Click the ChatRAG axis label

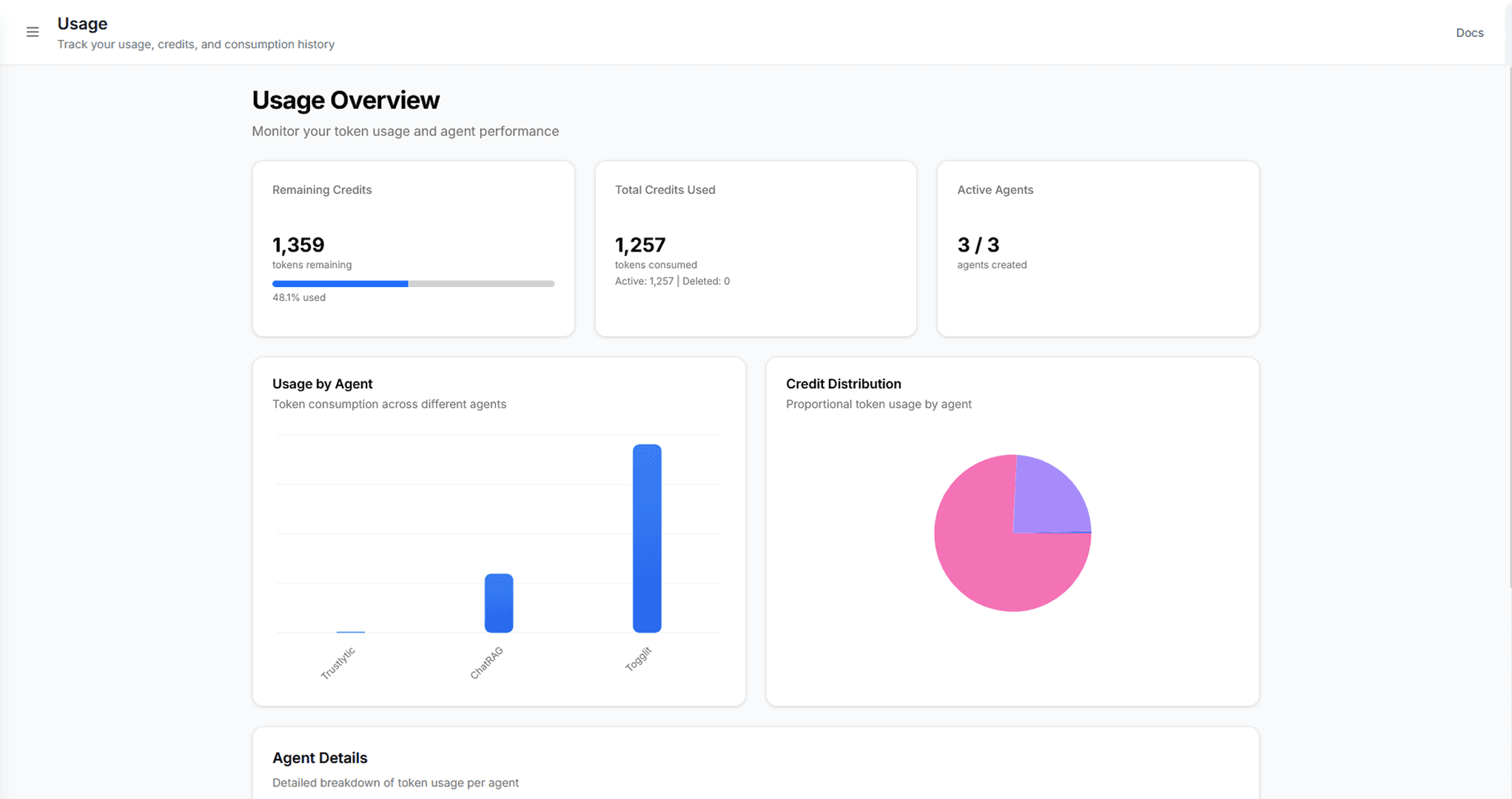pos(487,662)
